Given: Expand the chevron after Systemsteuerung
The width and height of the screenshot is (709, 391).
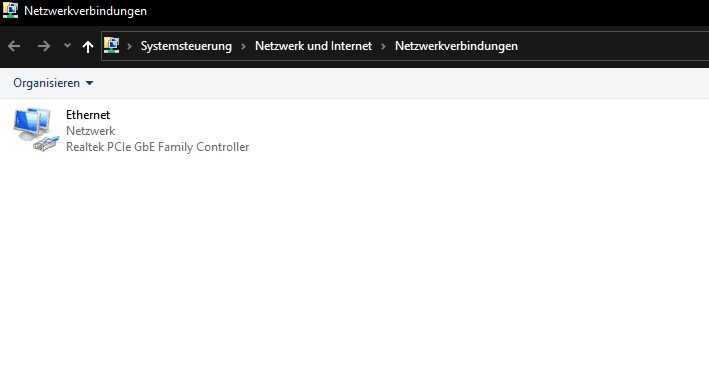Looking at the screenshot, I should point(243,46).
